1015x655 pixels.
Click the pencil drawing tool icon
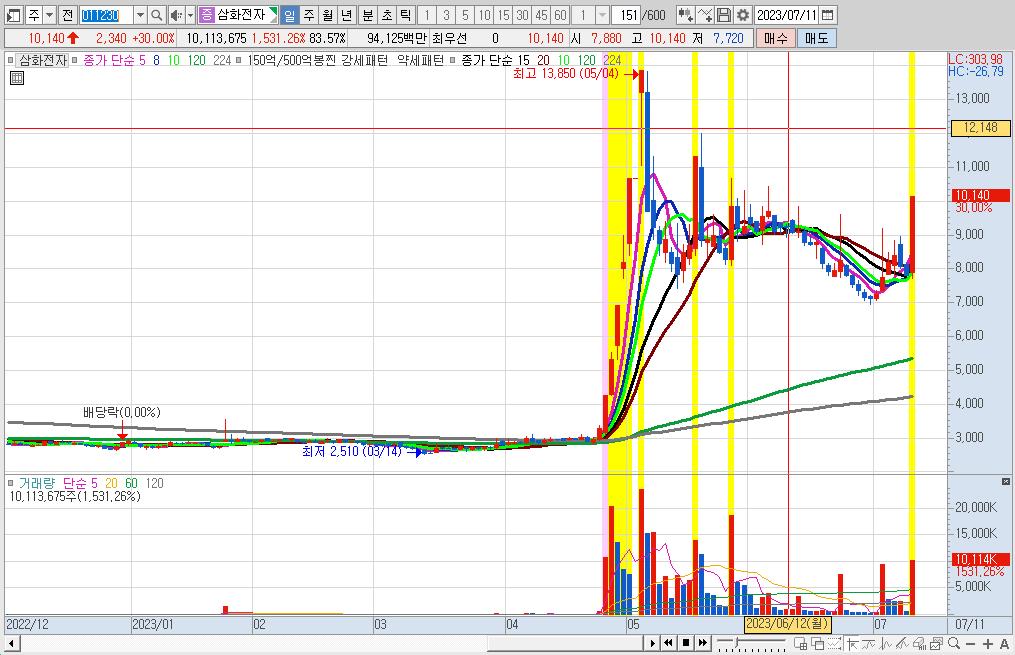tap(902, 643)
